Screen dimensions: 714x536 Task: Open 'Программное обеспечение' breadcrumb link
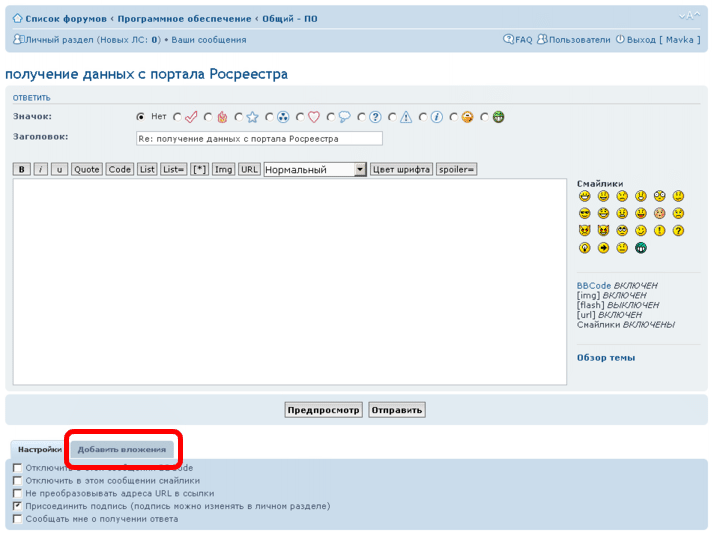pyautogui.click(x=184, y=19)
